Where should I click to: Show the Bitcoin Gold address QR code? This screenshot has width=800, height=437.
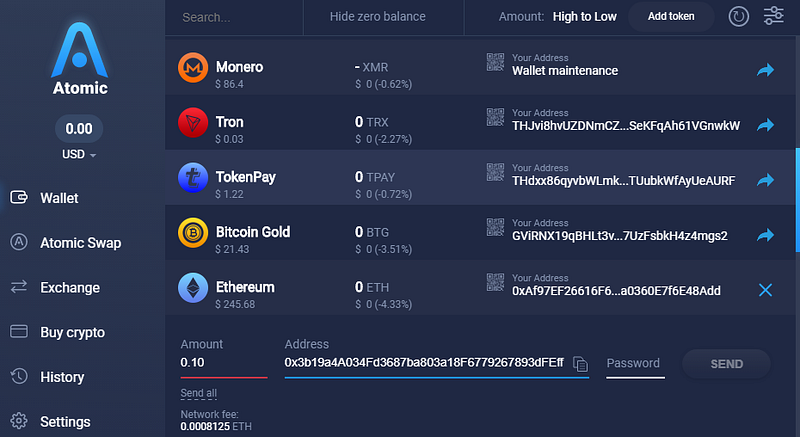coord(495,227)
